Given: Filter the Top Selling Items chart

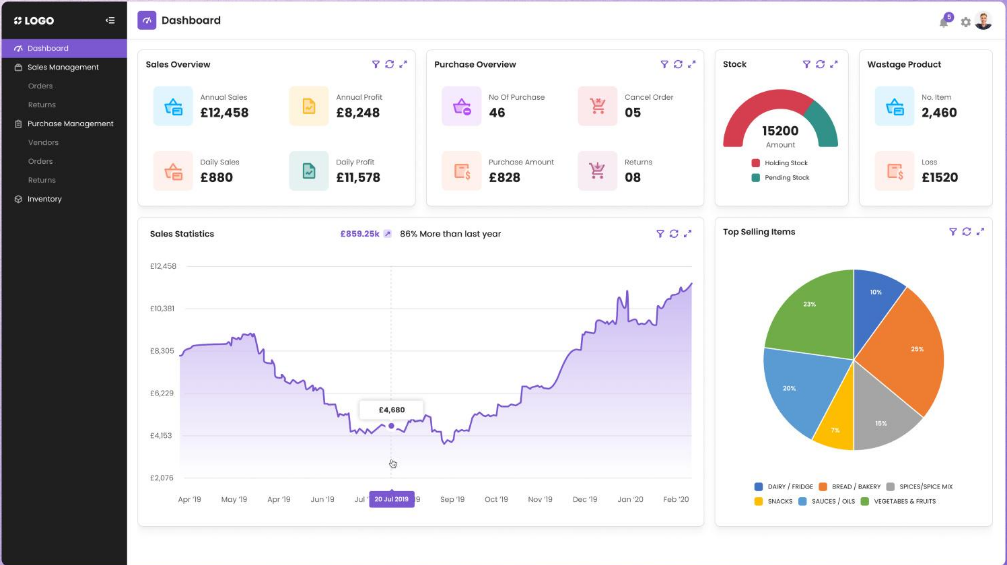Looking at the screenshot, I should coord(953,232).
